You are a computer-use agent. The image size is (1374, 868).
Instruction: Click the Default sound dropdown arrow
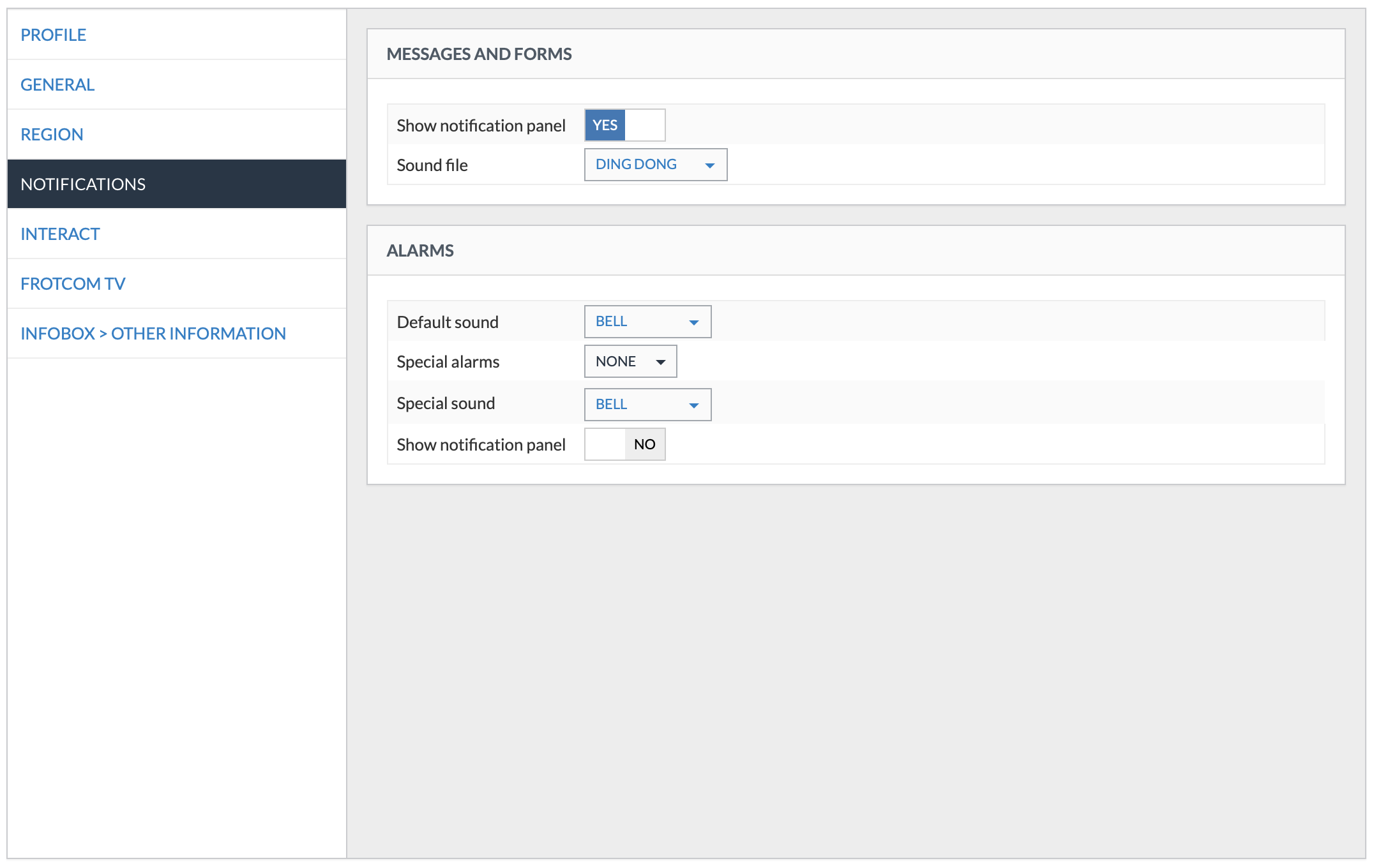694,322
